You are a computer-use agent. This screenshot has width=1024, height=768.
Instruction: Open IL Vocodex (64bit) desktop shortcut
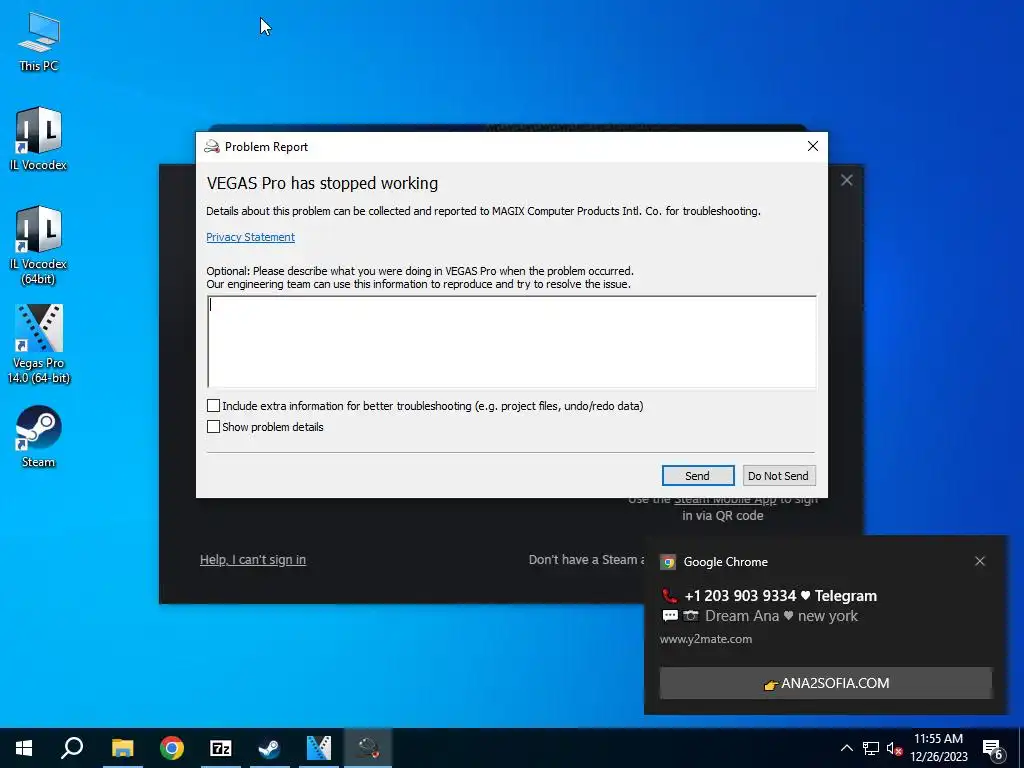click(x=39, y=245)
